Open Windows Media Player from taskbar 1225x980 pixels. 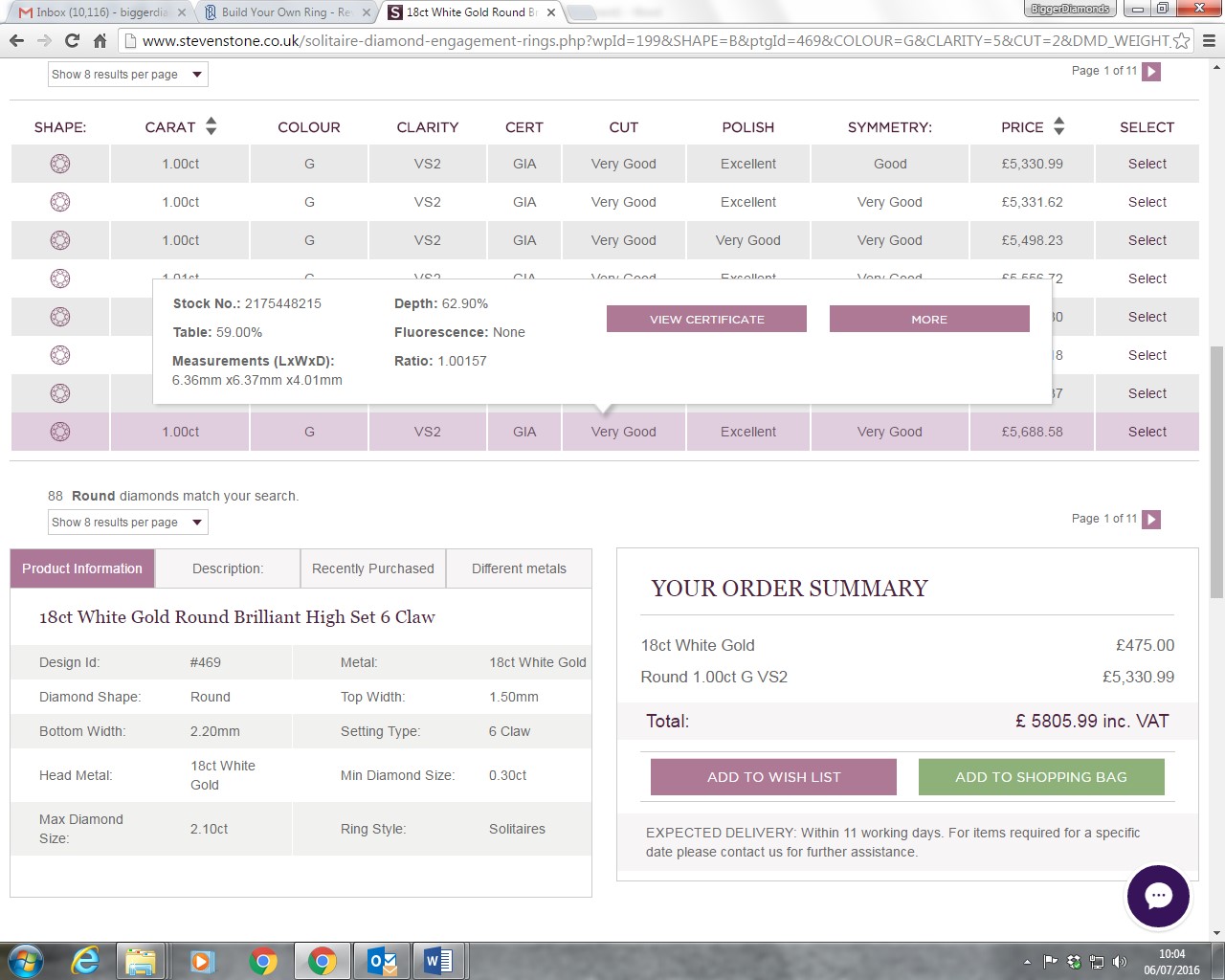tap(201, 961)
